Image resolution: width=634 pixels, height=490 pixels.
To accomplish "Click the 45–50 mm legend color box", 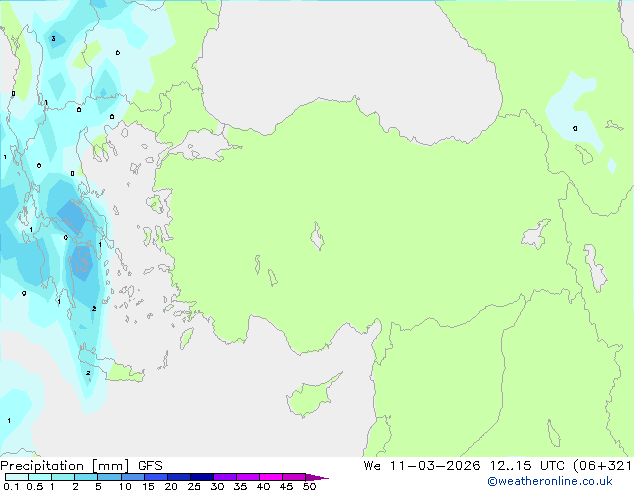I will click(x=294, y=477).
